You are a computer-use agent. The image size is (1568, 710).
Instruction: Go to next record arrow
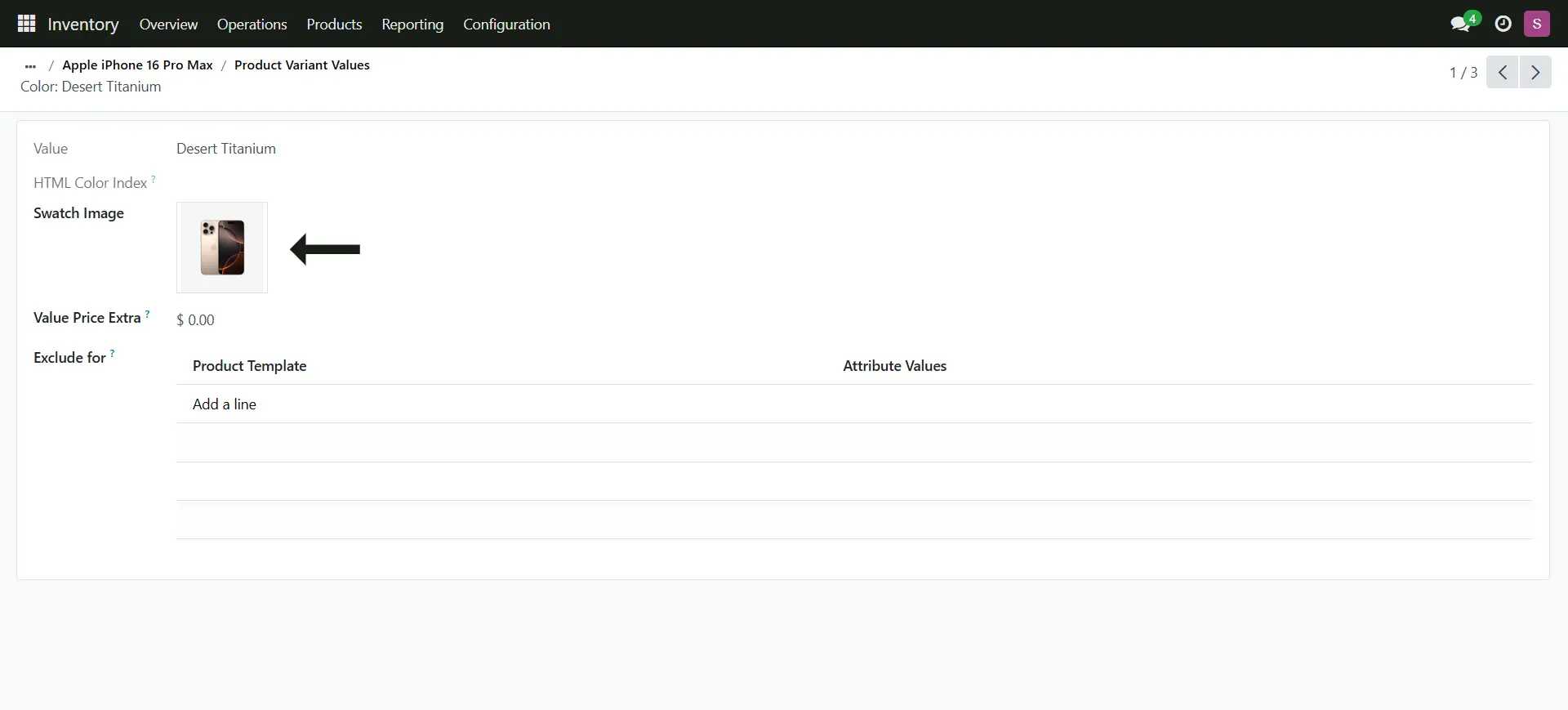(1535, 72)
